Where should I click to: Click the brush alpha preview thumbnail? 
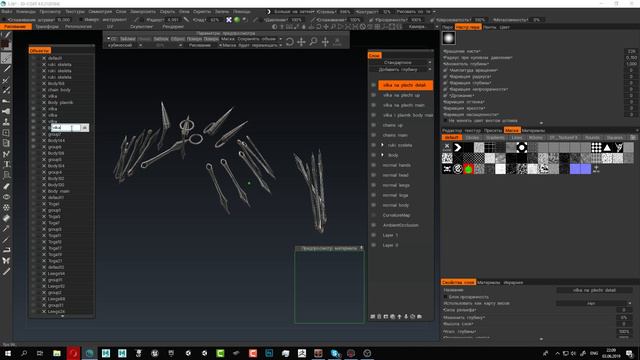449,38
